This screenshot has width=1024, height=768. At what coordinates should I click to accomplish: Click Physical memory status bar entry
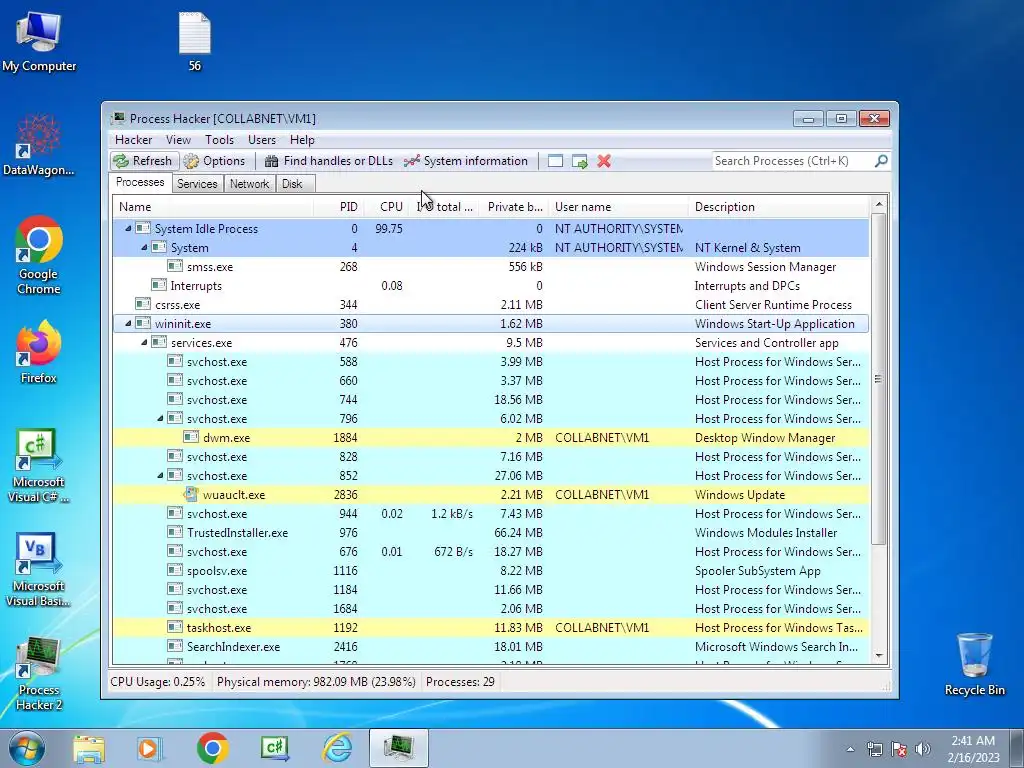click(316, 682)
